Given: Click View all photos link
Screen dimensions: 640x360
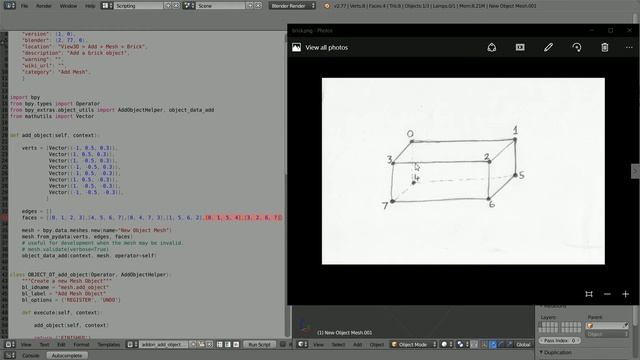Looking at the screenshot, I should tap(327, 47).
